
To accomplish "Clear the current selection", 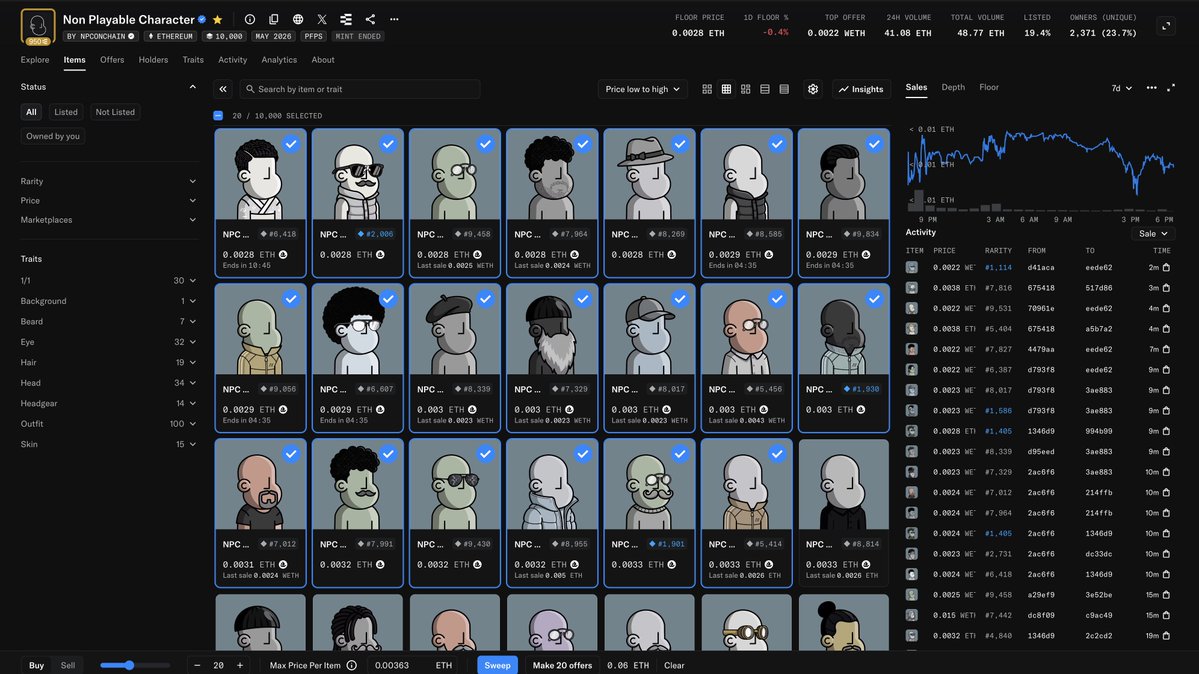I will (674, 666).
